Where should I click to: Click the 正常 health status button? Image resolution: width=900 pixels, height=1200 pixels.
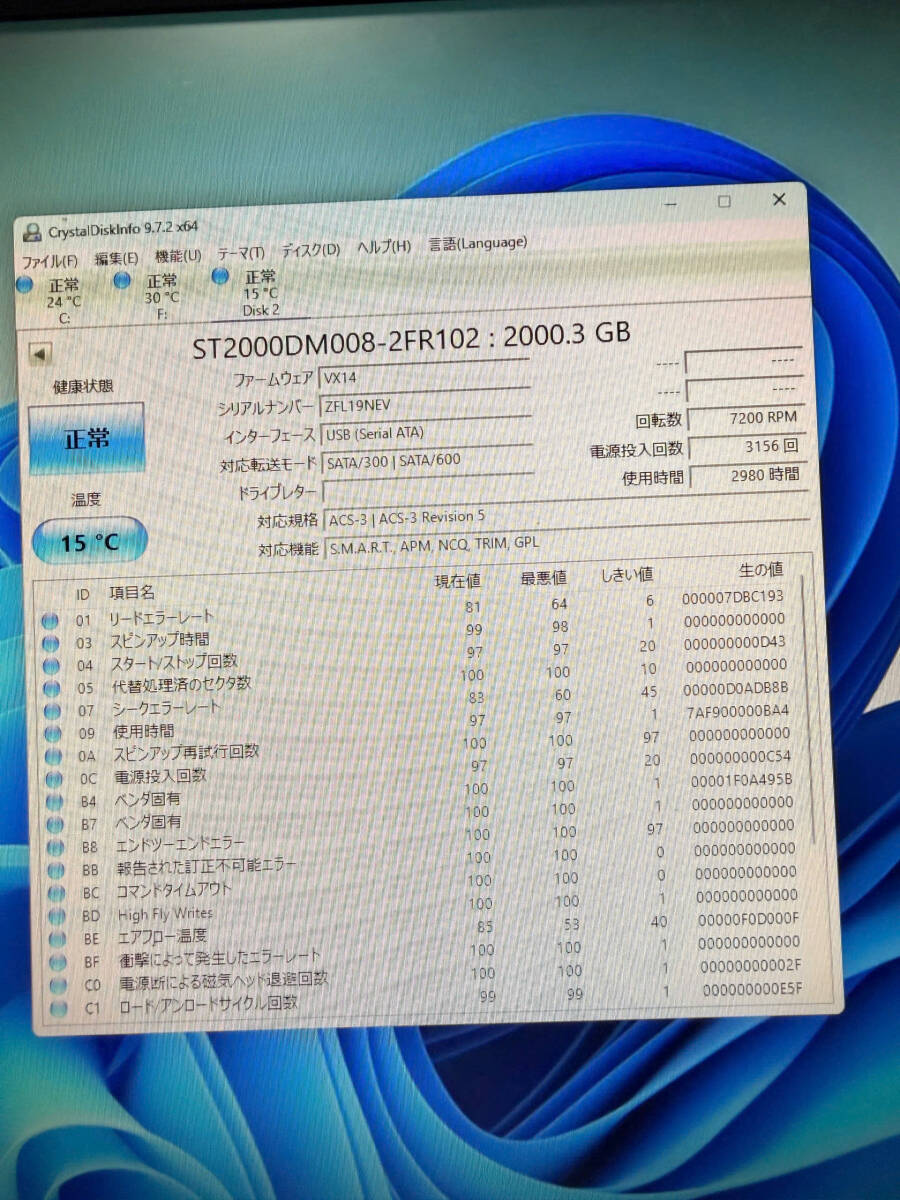pos(87,438)
